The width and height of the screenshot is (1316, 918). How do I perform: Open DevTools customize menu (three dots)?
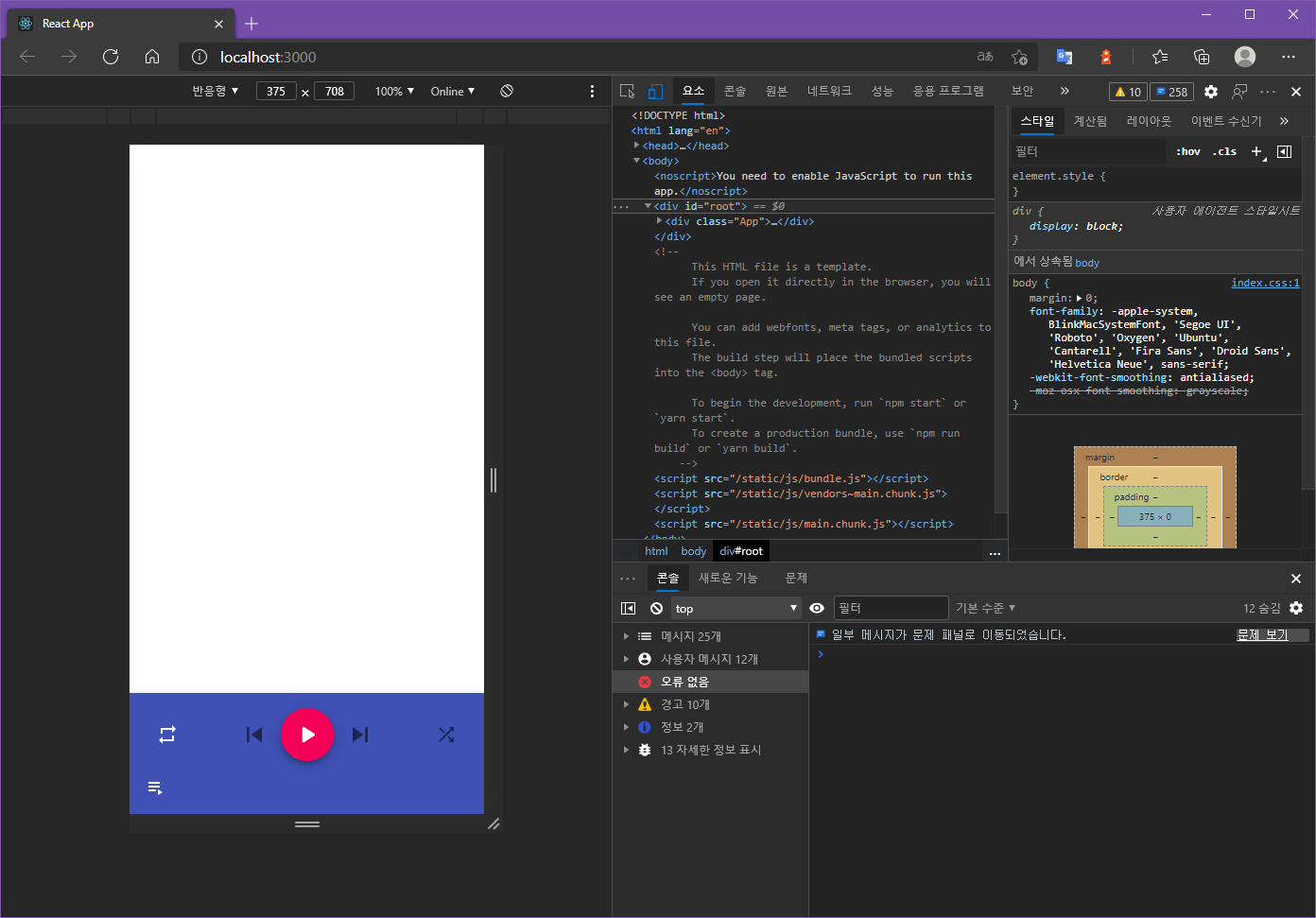tap(1268, 92)
